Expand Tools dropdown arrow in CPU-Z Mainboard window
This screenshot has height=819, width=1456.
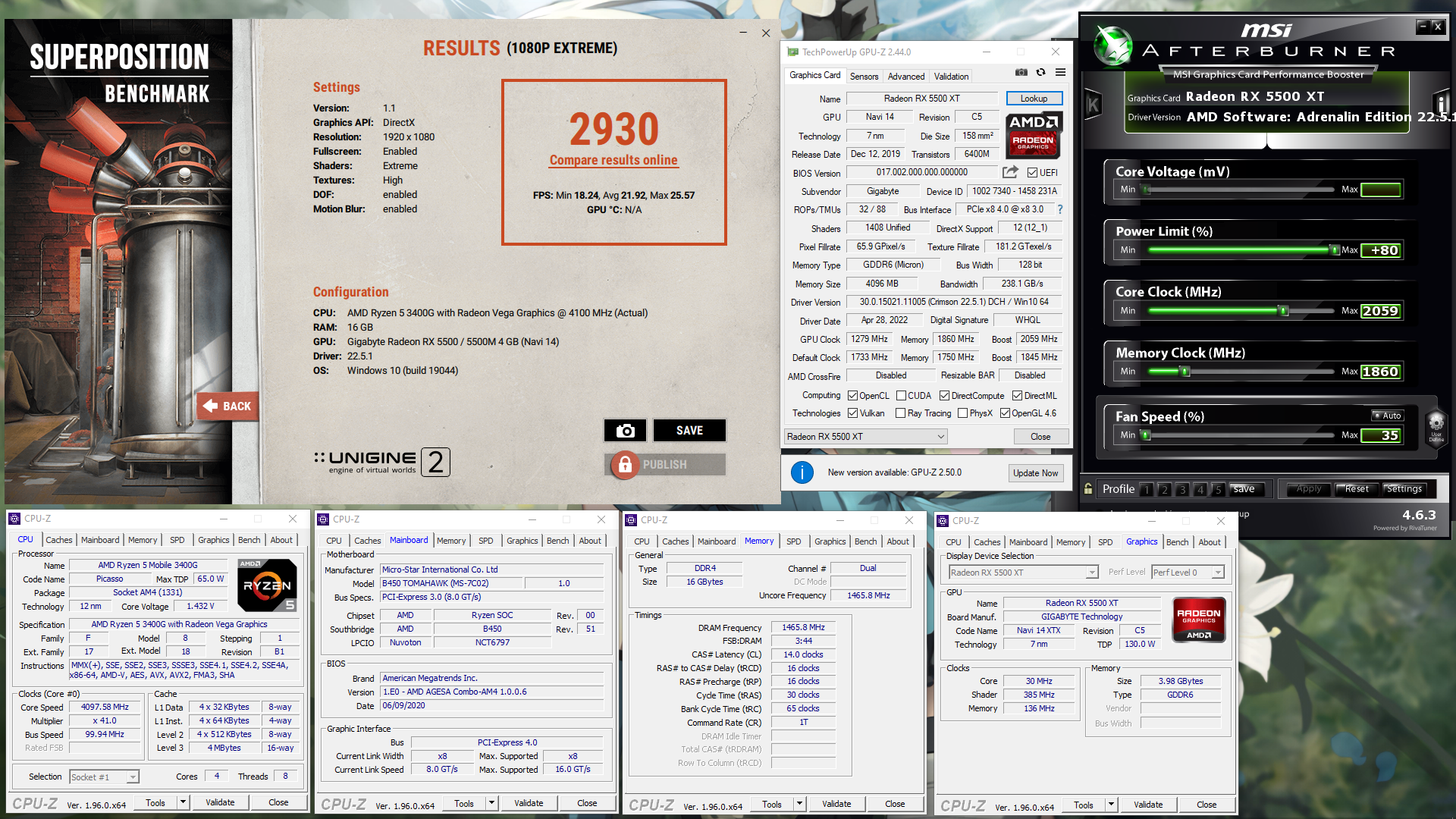491,803
